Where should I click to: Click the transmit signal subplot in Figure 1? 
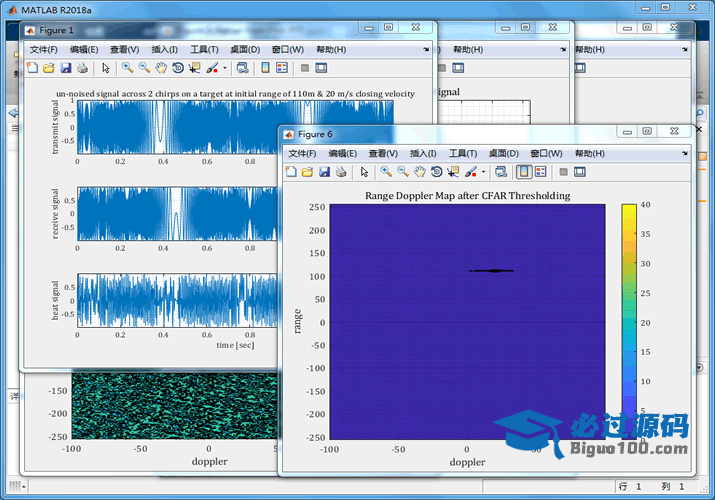tap(235, 127)
